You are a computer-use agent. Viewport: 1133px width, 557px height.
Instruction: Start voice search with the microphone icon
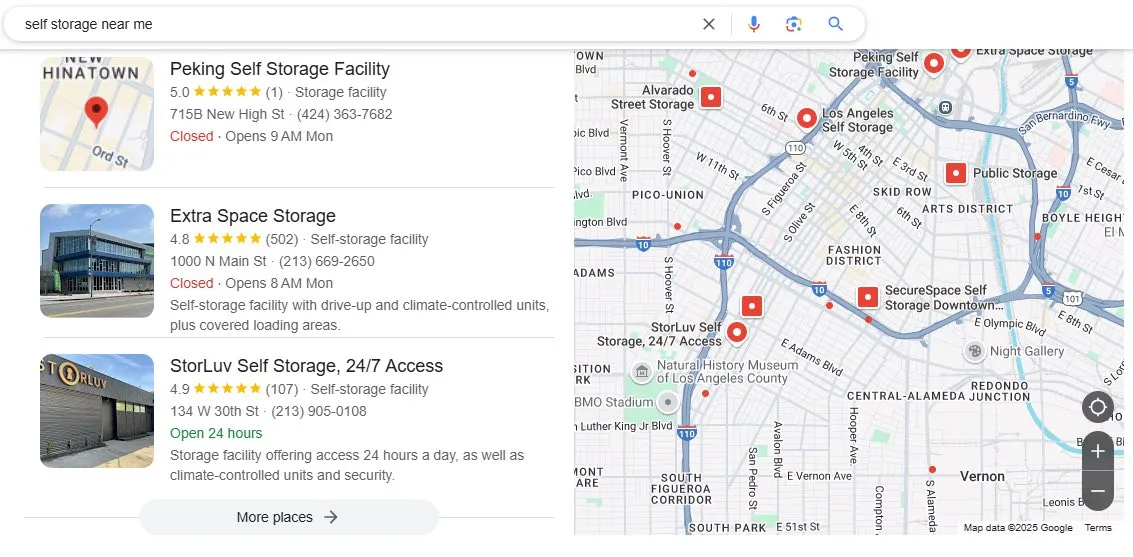click(754, 24)
